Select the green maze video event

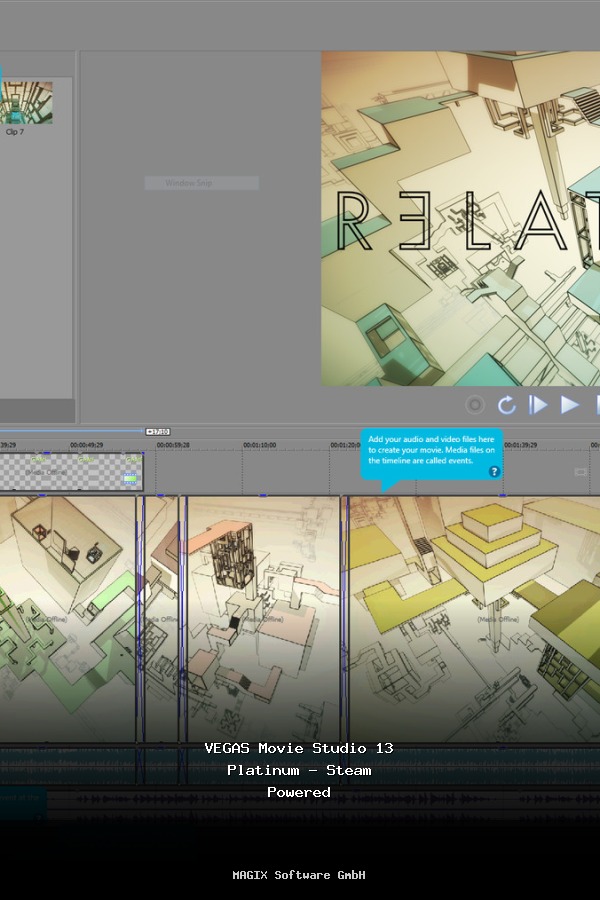point(67,619)
